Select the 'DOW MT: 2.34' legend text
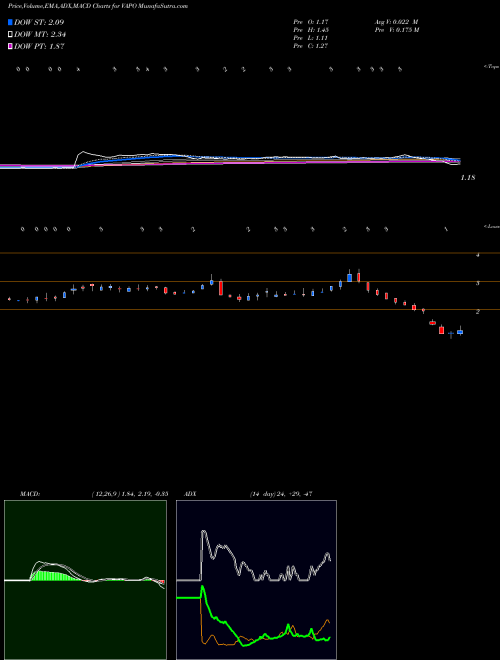The height and width of the screenshot is (660, 500). pyautogui.click(x=40, y=35)
